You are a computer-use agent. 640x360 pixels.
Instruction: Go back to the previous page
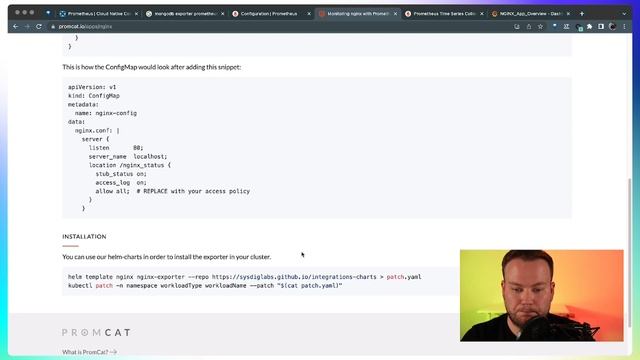tap(16, 27)
